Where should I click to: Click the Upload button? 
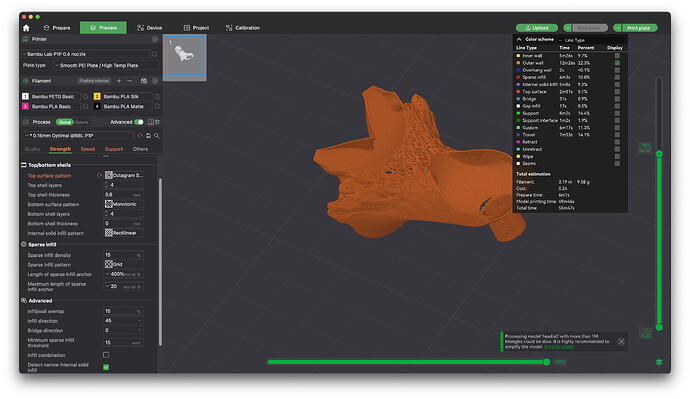click(537, 28)
